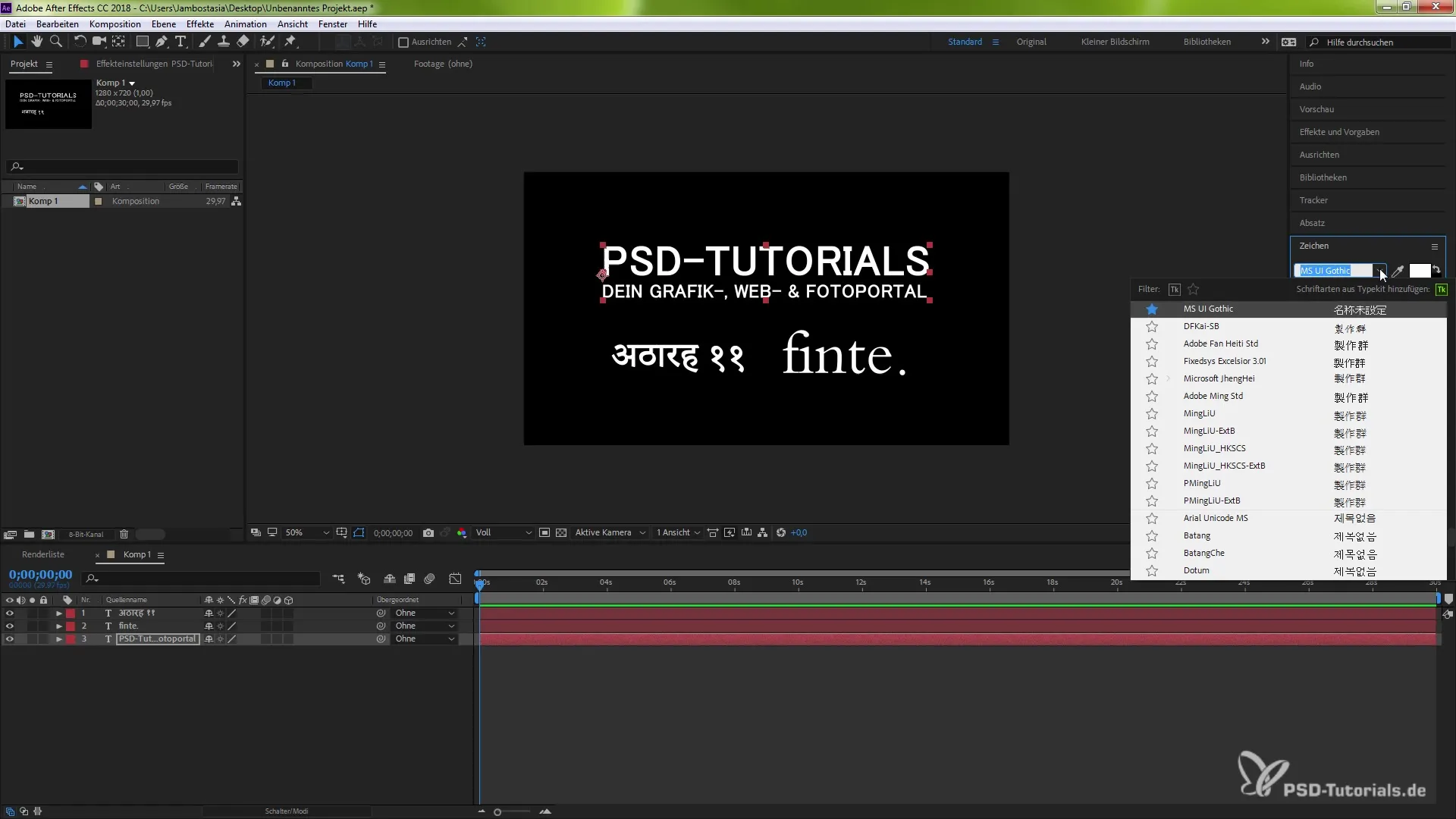Image resolution: width=1456 pixels, height=819 pixels.
Task: Select the Brush tool
Action: pyautogui.click(x=205, y=42)
